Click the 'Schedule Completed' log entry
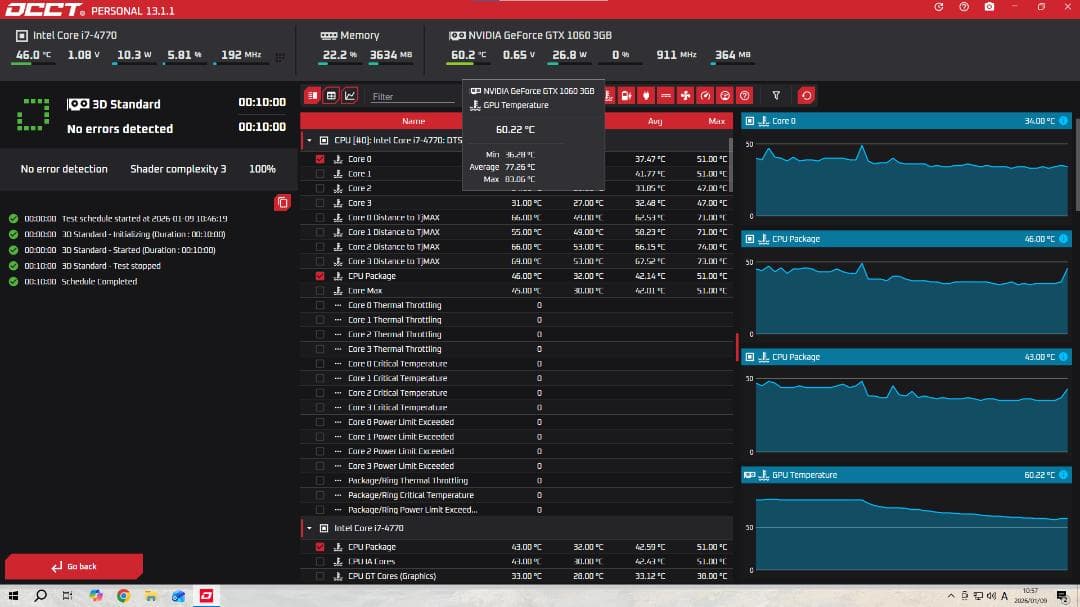The width and height of the screenshot is (1080, 607). (x=99, y=282)
